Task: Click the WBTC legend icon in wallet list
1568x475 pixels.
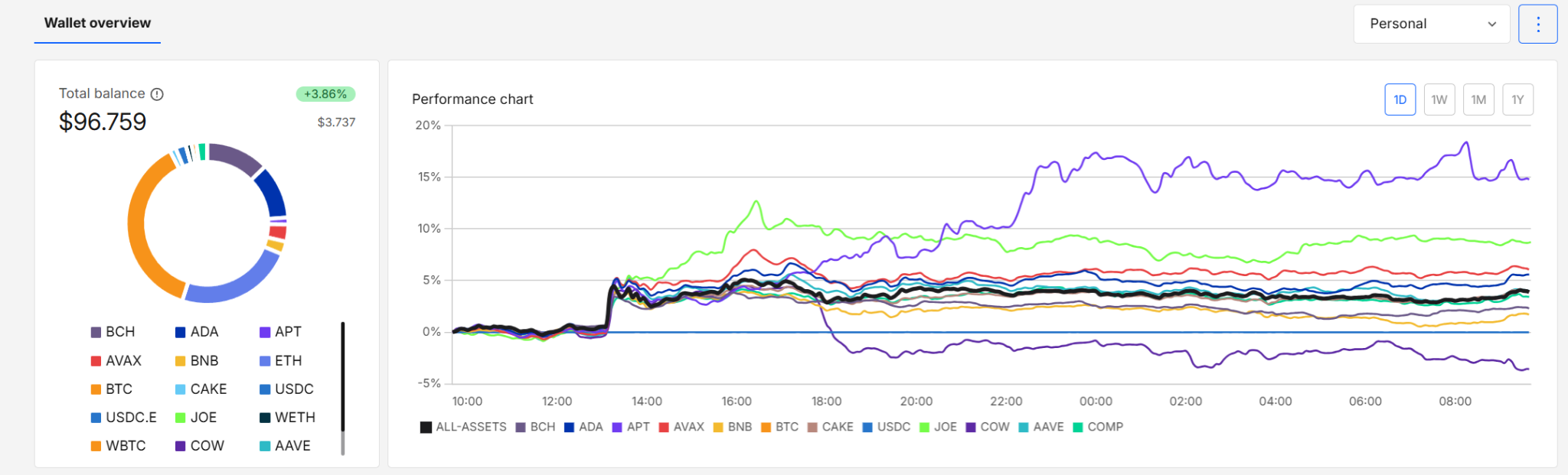Action: click(x=96, y=446)
